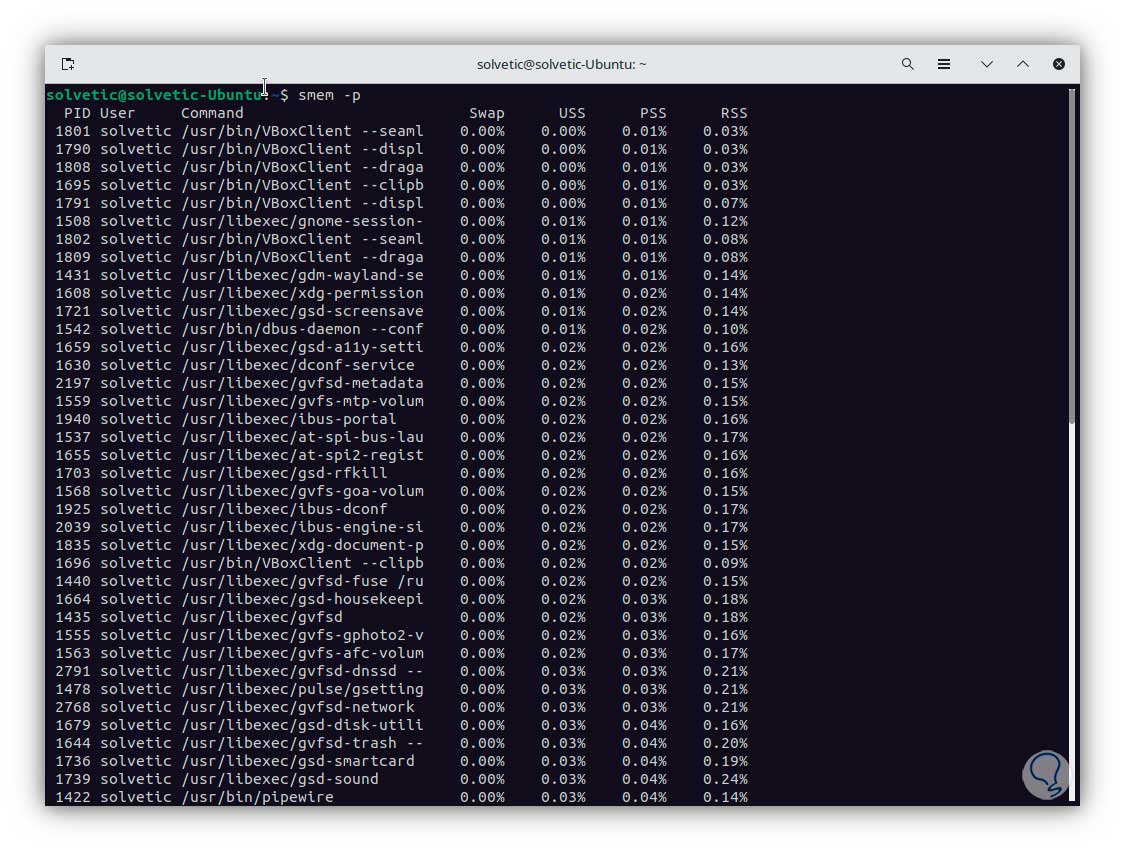Click /usr/libexec/gvfsd-dnssd -- command text
This screenshot has height=851, width=1125.
click(x=302, y=671)
